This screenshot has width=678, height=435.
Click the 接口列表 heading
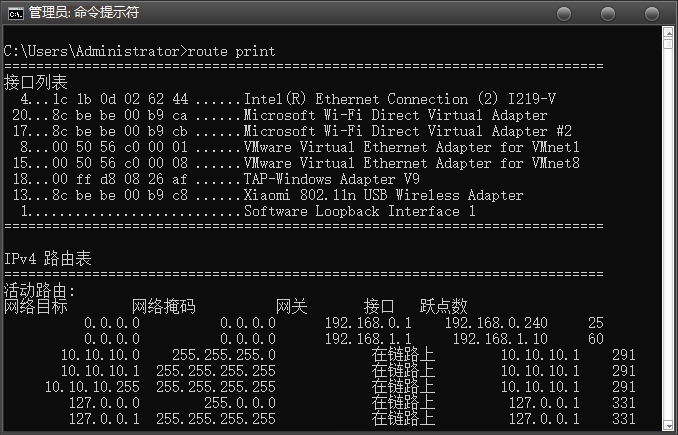35,83
